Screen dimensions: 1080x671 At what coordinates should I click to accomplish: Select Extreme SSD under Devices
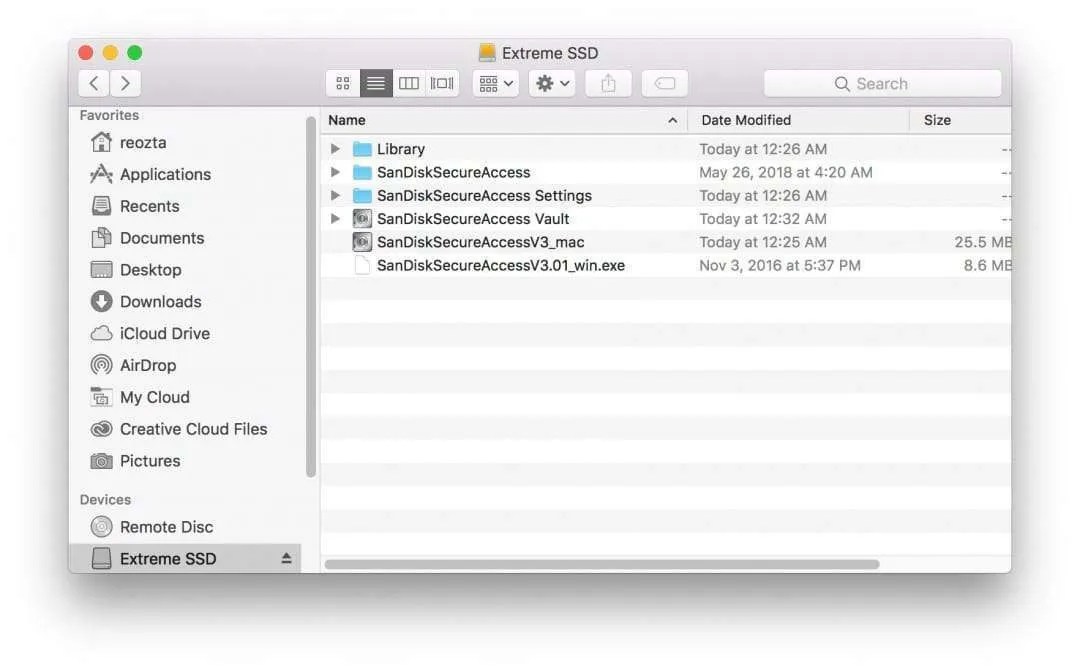(x=186, y=559)
